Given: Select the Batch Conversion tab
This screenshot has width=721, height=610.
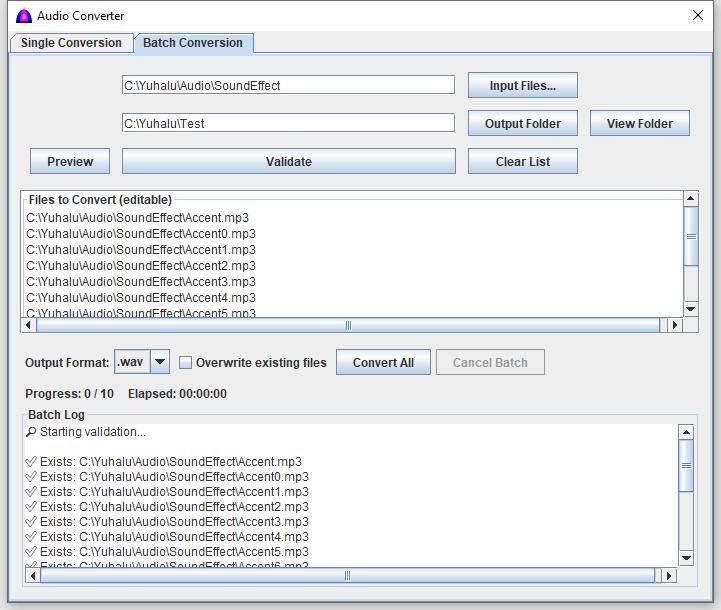Looking at the screenshot, I should 193,43.
